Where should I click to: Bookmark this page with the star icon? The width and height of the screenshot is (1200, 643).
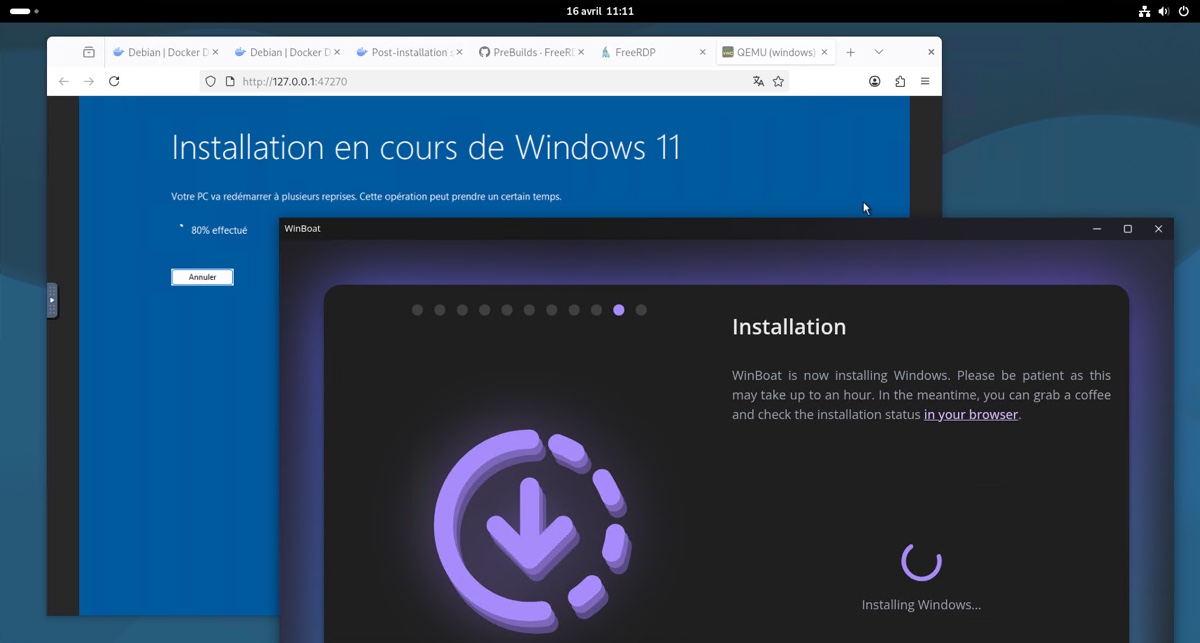(x=778, y=81)
